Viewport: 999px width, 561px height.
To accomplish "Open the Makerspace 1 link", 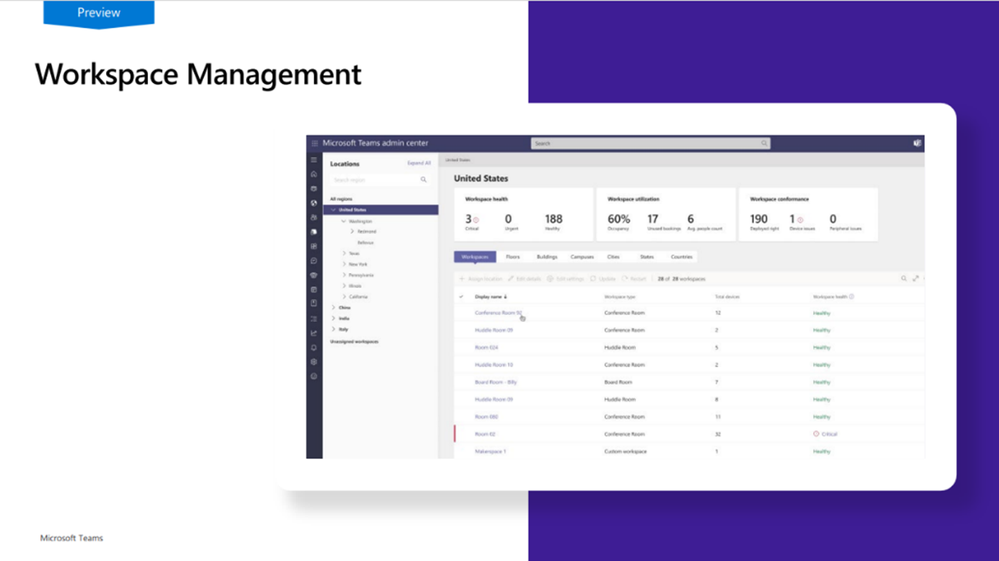I will [490, 451].
